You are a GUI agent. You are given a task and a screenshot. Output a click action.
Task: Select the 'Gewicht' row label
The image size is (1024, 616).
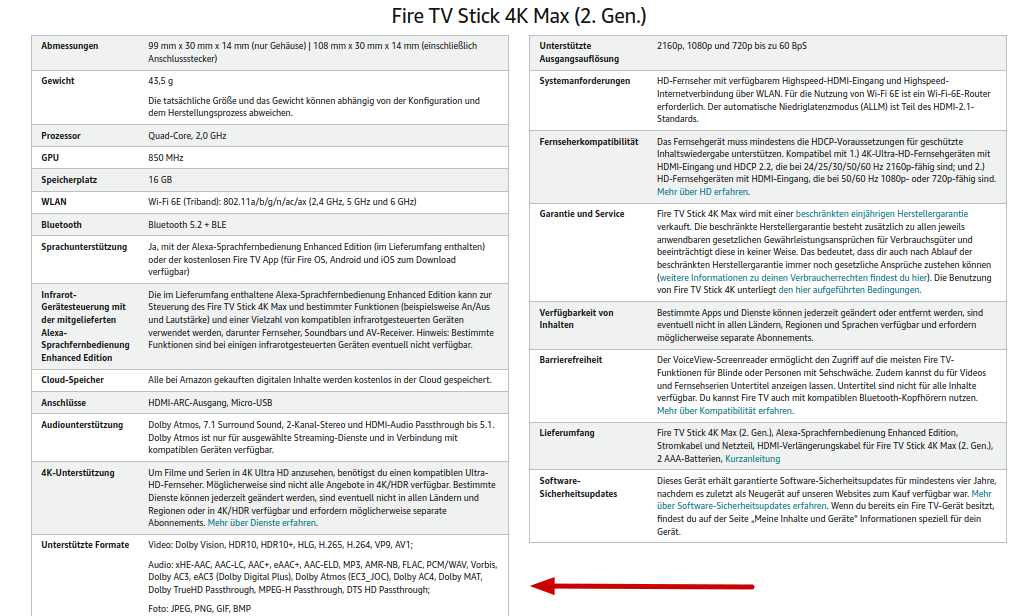58,81
